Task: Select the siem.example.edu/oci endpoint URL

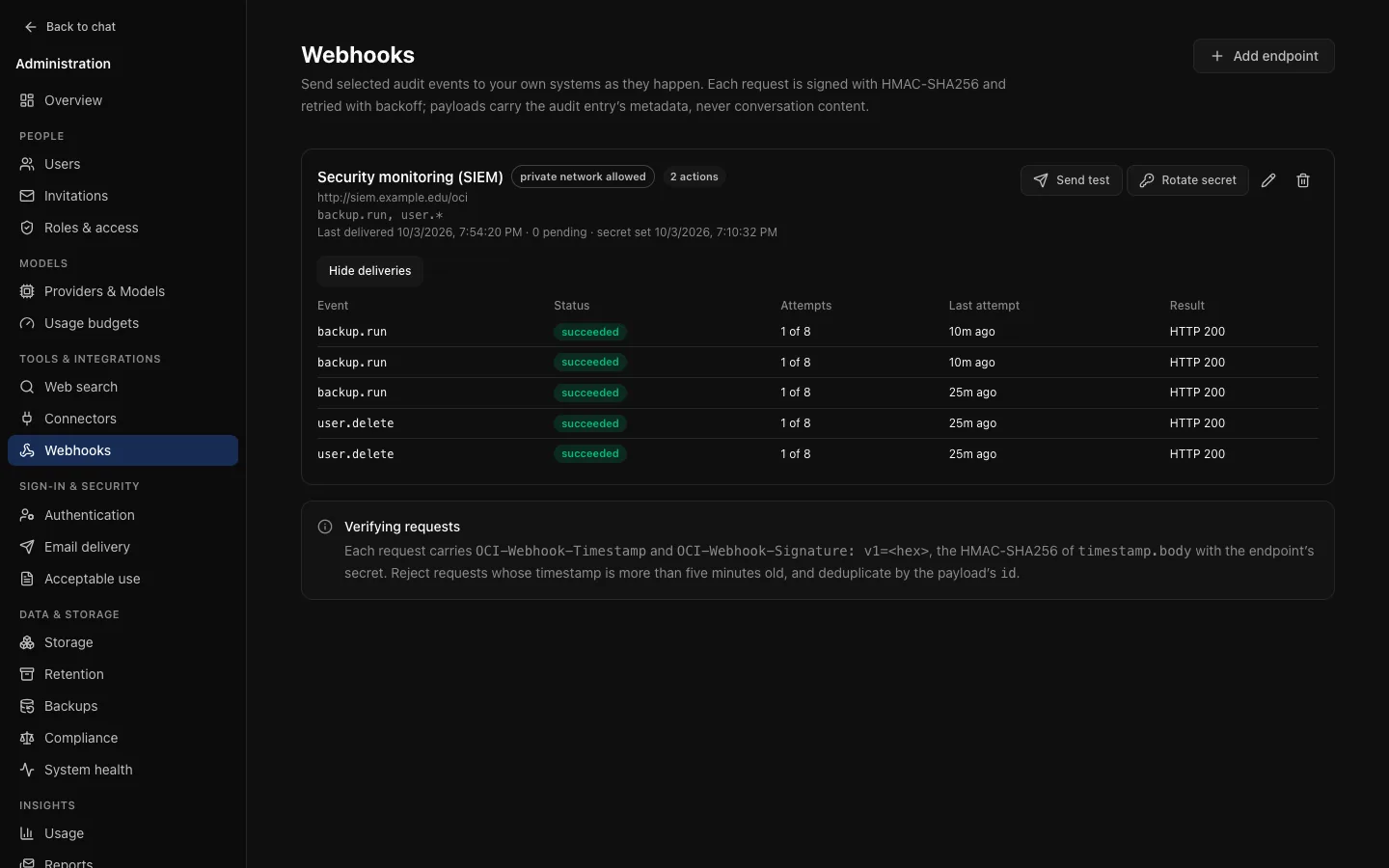Action: tap(393, 198)
